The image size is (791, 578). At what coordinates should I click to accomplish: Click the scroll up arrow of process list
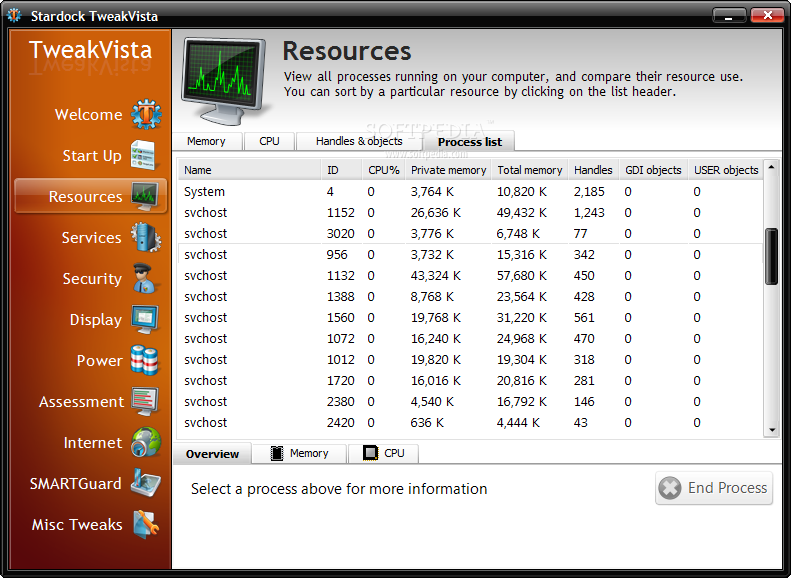771,166
